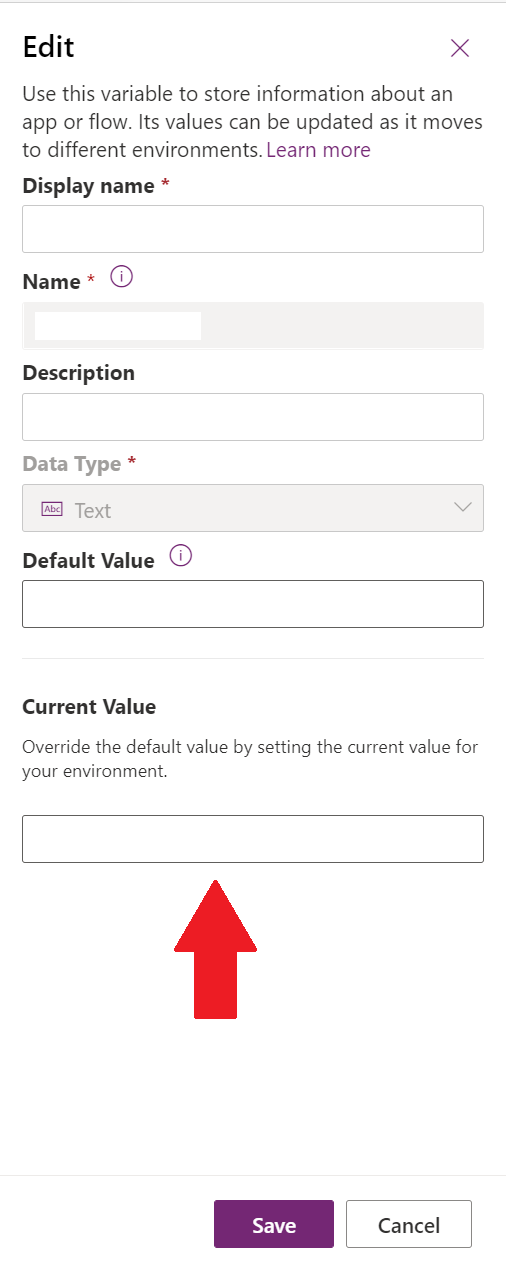Click the Display name label

coord(88,186)
